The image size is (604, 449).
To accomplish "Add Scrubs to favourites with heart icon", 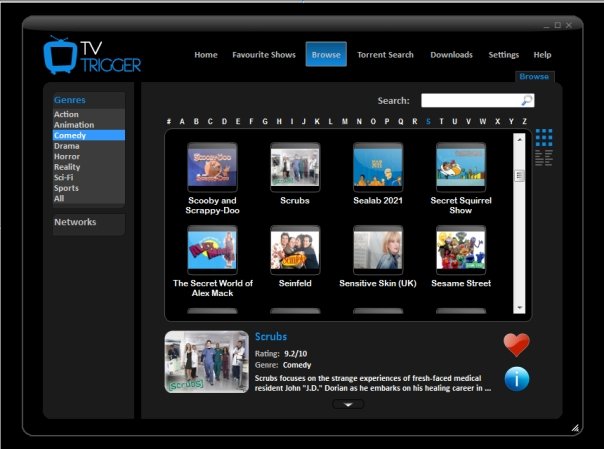I will pyautogui.click(x=517, y=344).
